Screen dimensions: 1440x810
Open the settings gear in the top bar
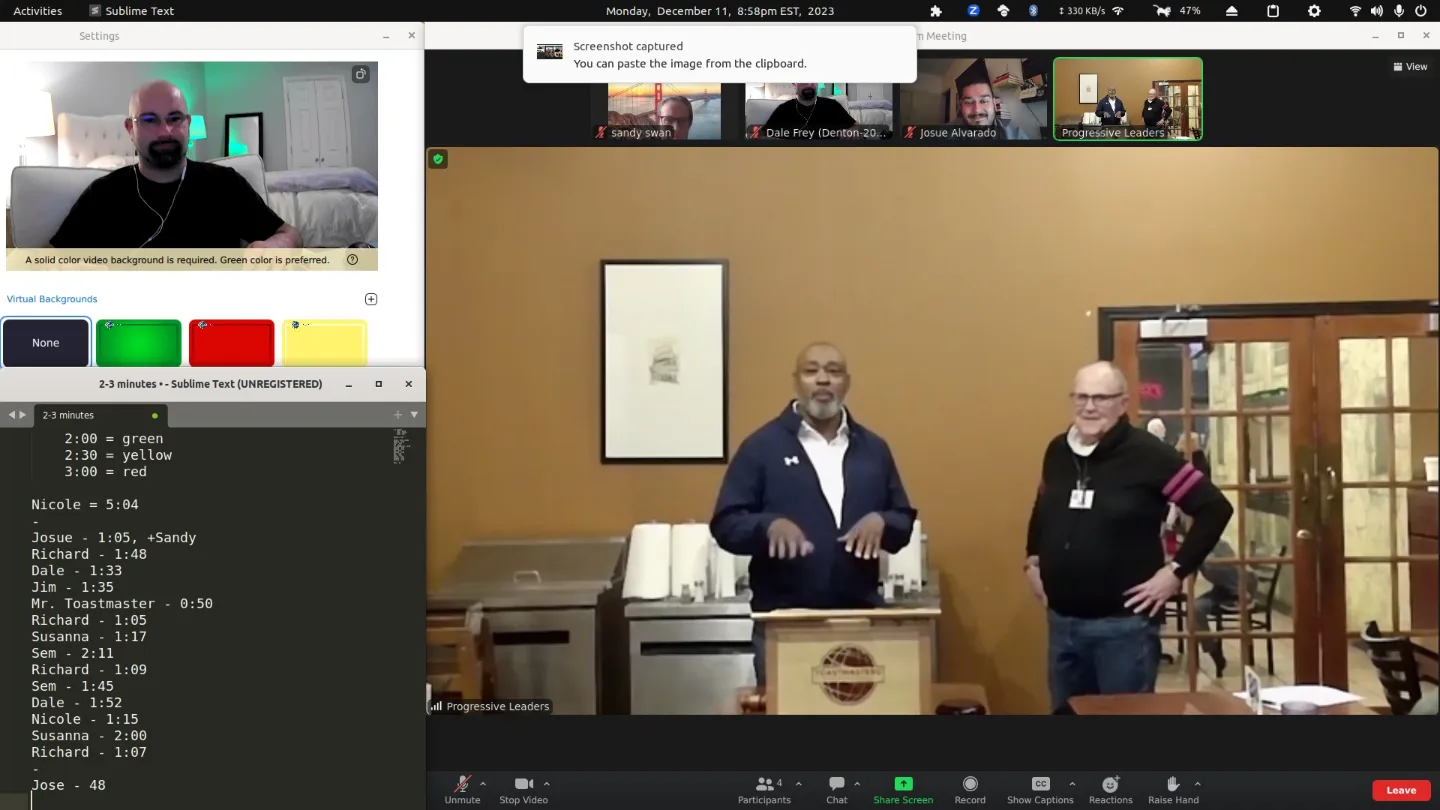(1314, 11)
